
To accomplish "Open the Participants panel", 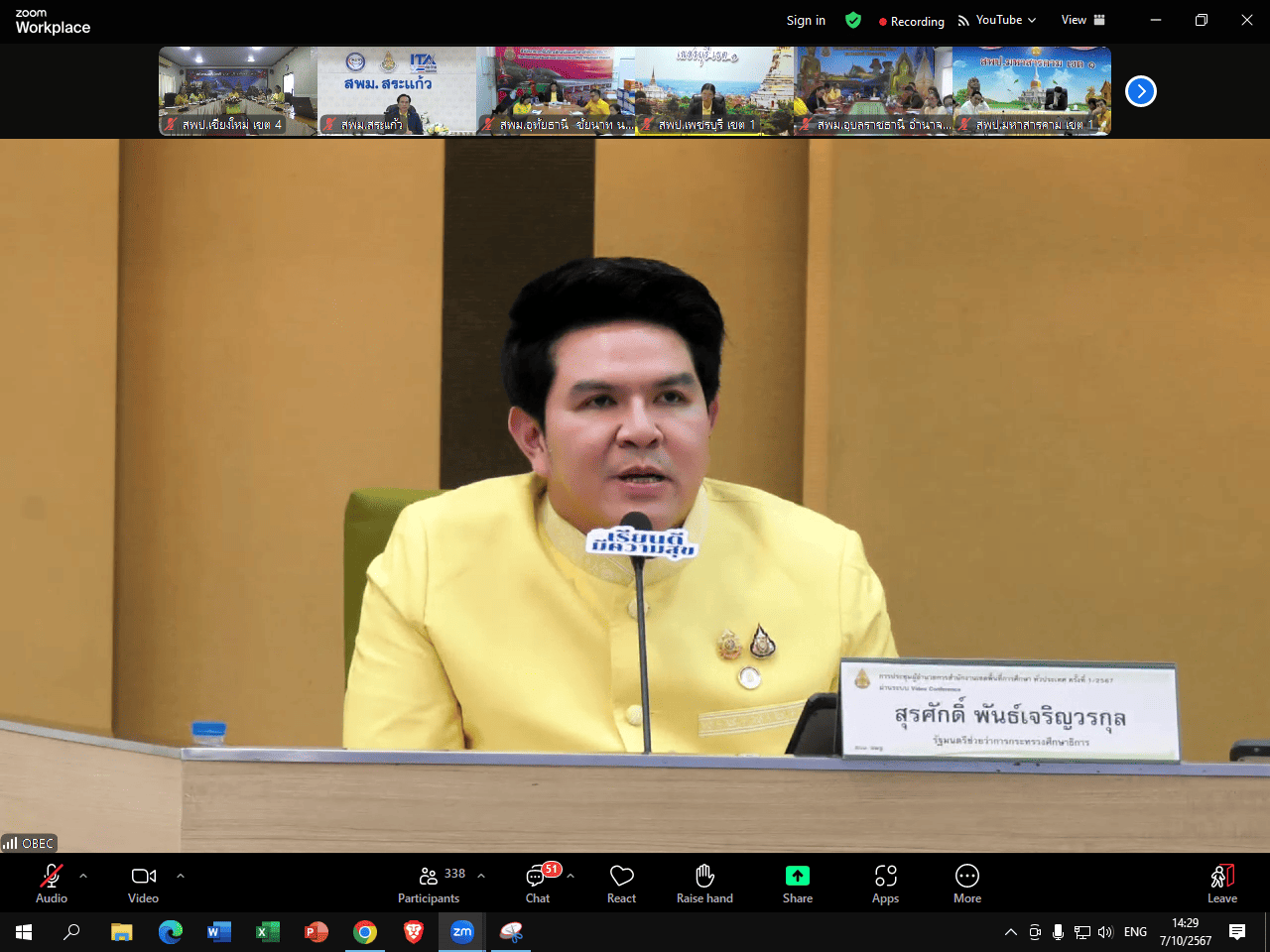I will click(429, 884).
